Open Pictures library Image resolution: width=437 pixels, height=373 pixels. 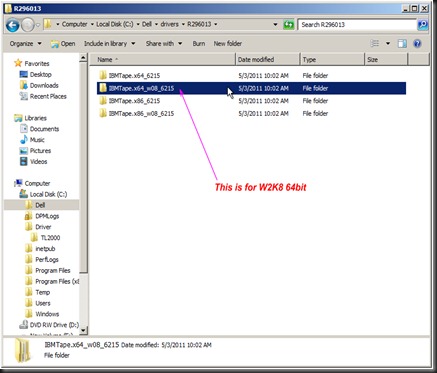point(40,151)
